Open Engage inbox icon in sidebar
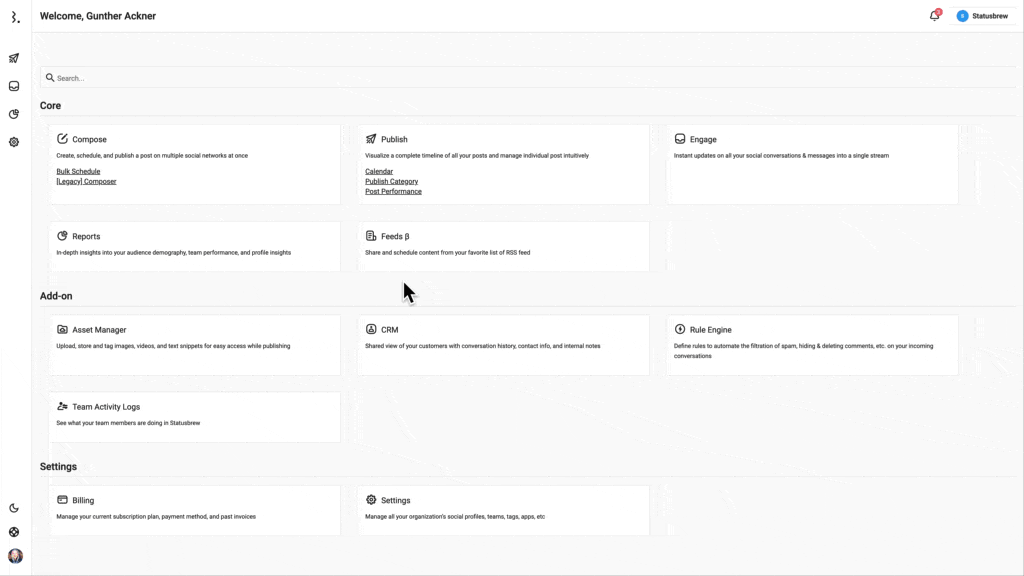The image size is (1024, 576). [14, 86]
